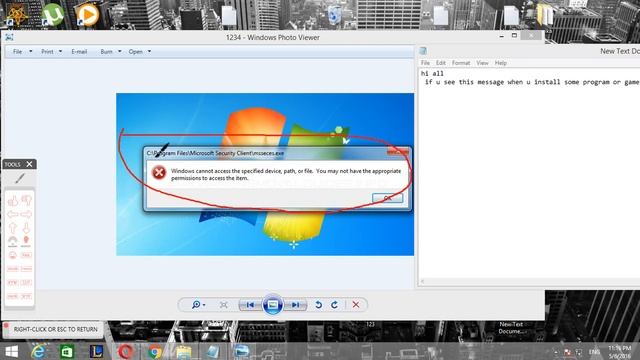This screenshot has height=360, width=640.
Task: Open the zoom magnifier control
Action: [198, 304]
